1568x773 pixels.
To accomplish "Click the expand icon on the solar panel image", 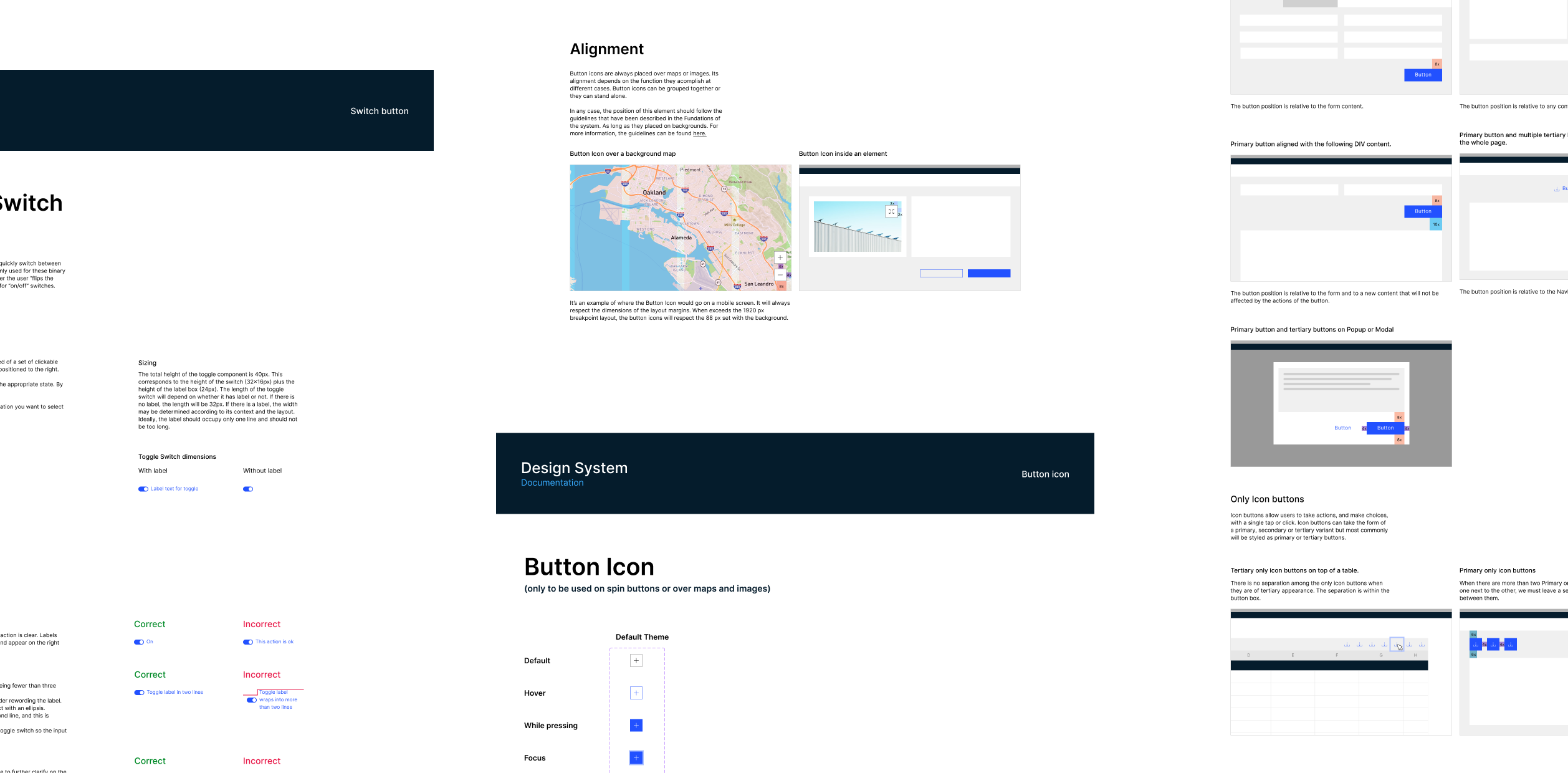I will coord(891,211).
